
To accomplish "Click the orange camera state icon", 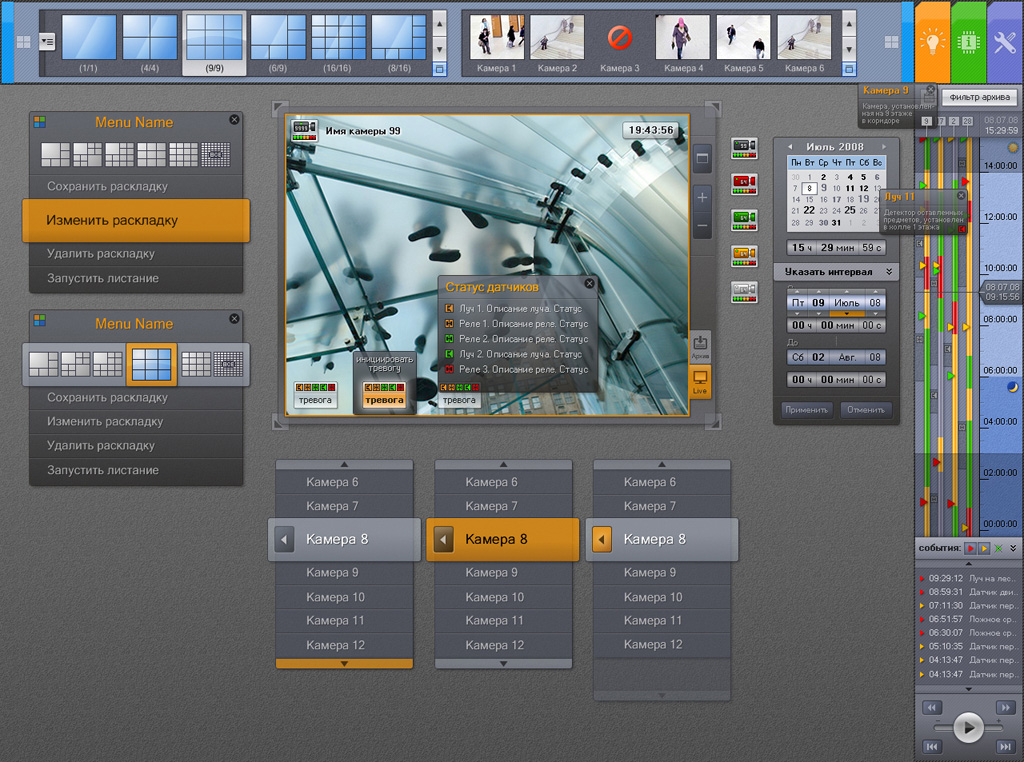I will (744, 256).
